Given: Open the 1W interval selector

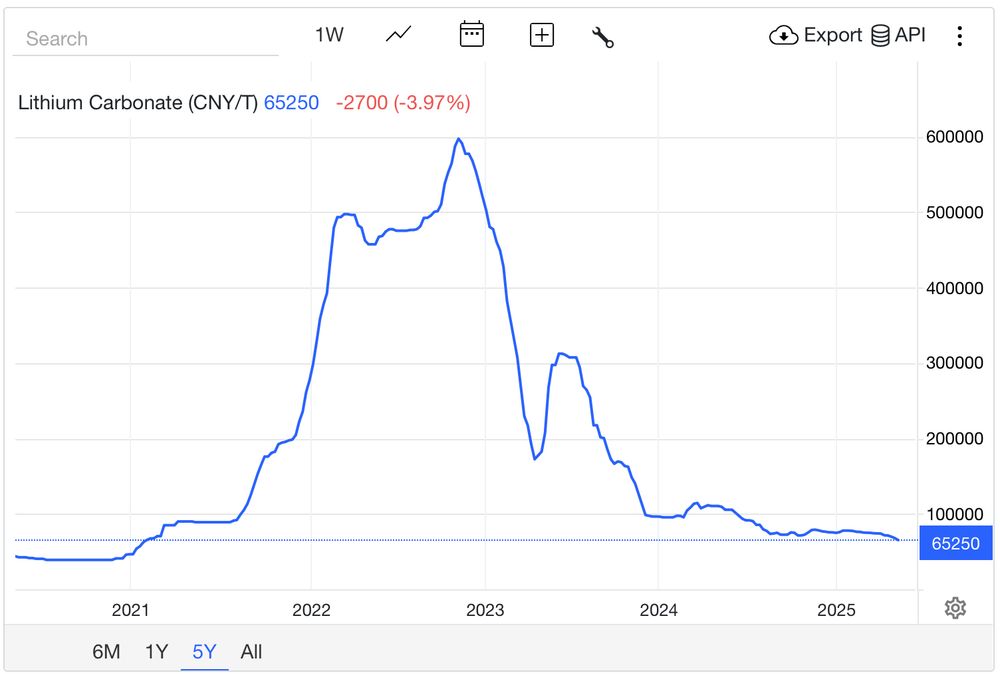Looking at the screenshot, I should pyautogui.click(x=329, y=34).
